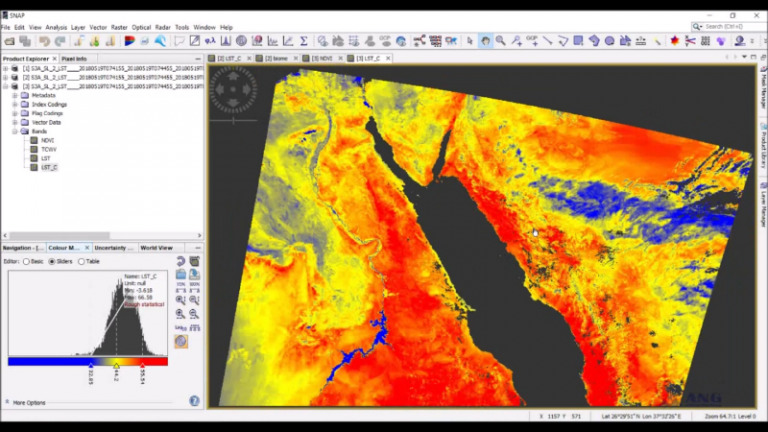Click the Sigma statistics toolbar icon
This screenshot has height=432, width=768.
click(x=304, y=41)
